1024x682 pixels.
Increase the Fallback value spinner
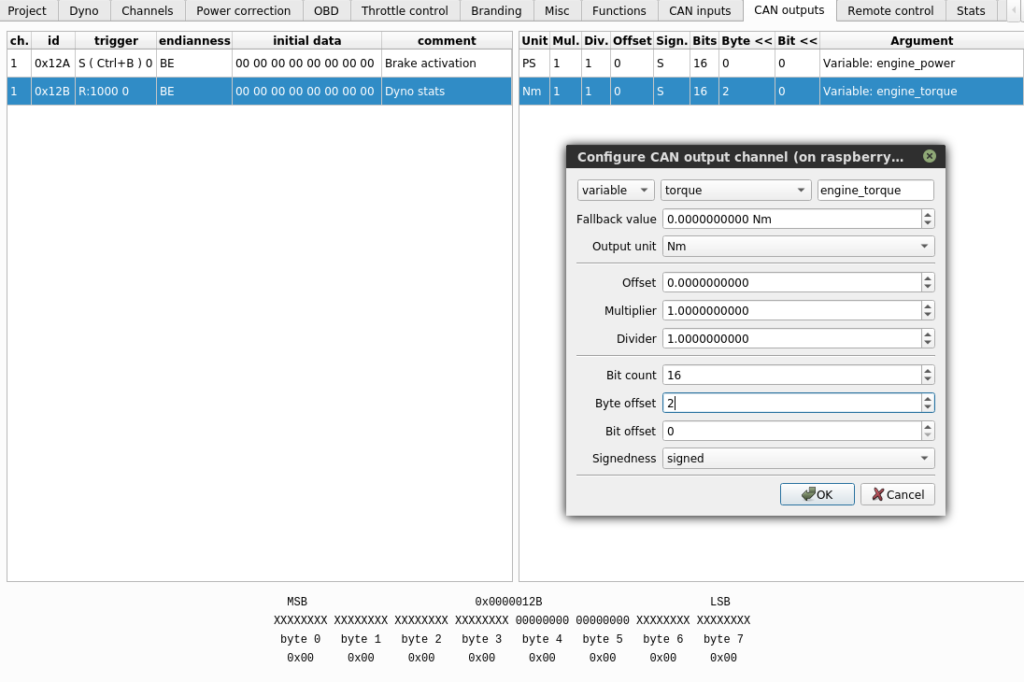927,214
